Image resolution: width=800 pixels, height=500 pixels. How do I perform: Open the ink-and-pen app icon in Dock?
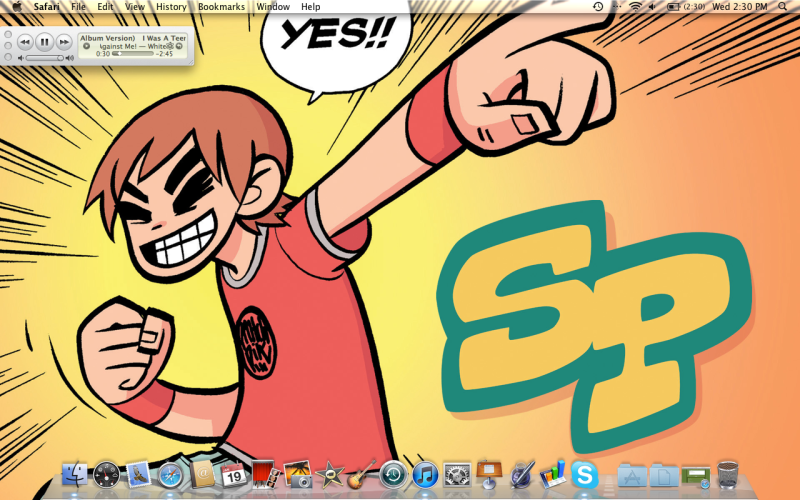[x=521, y=474]
